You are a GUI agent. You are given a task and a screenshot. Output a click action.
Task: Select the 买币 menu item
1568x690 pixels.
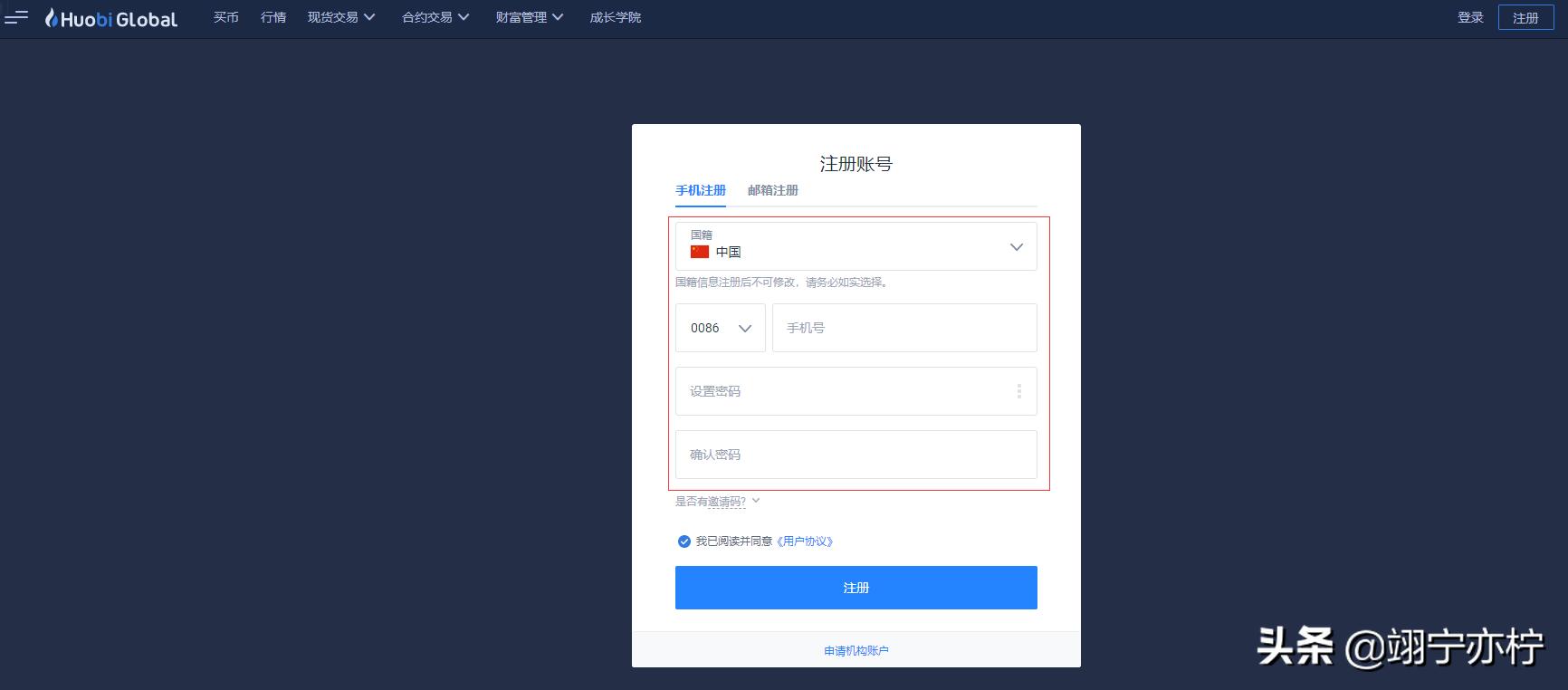(x=226, y=17)
